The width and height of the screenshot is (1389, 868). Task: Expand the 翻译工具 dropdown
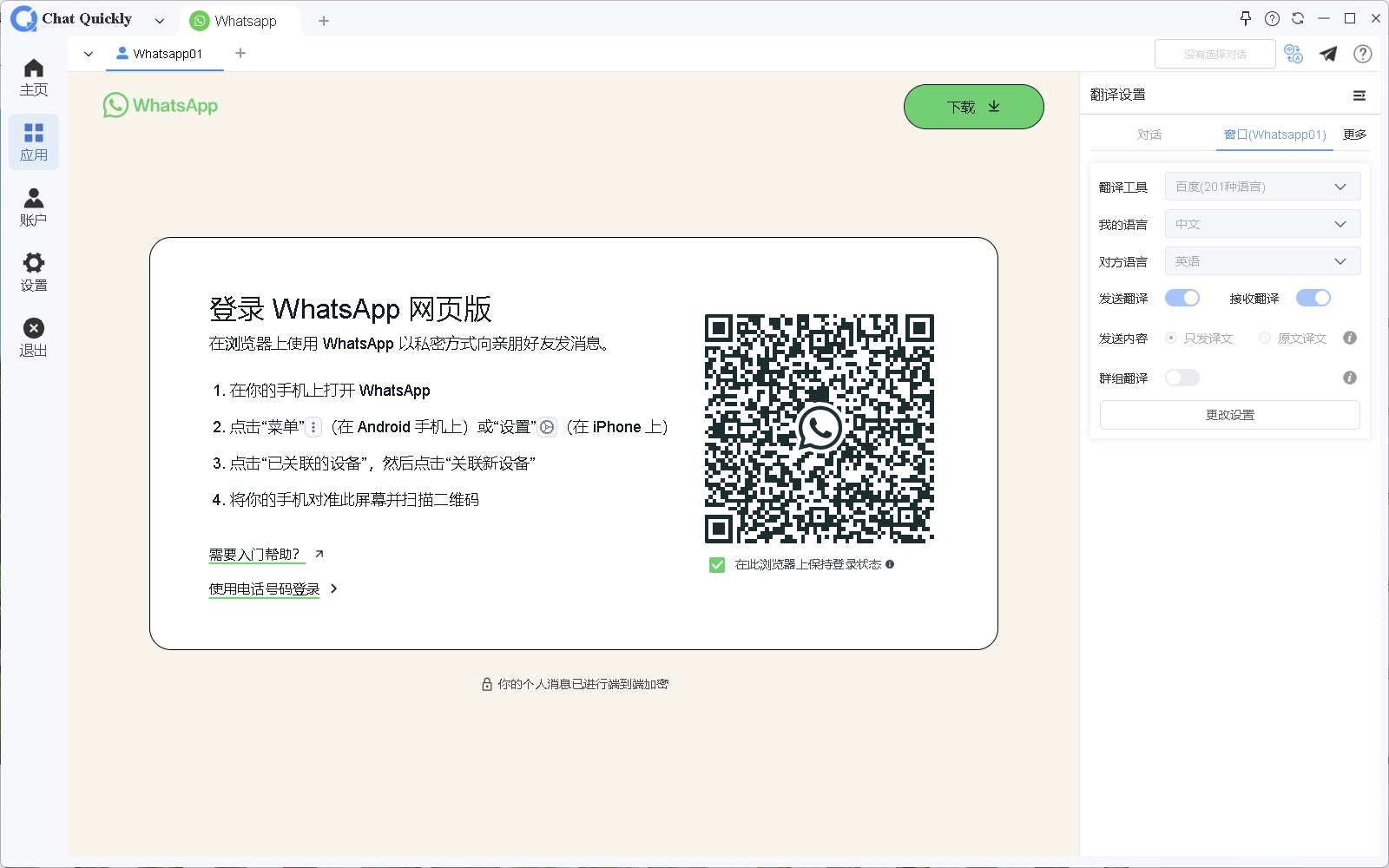coord(1262,187)
